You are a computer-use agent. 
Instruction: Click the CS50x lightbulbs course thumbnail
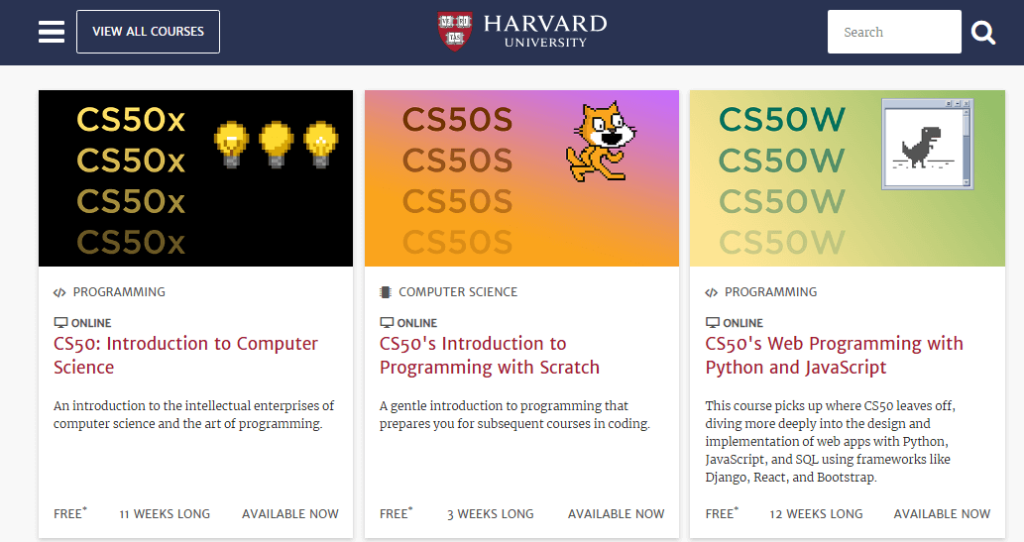point(196,178)
